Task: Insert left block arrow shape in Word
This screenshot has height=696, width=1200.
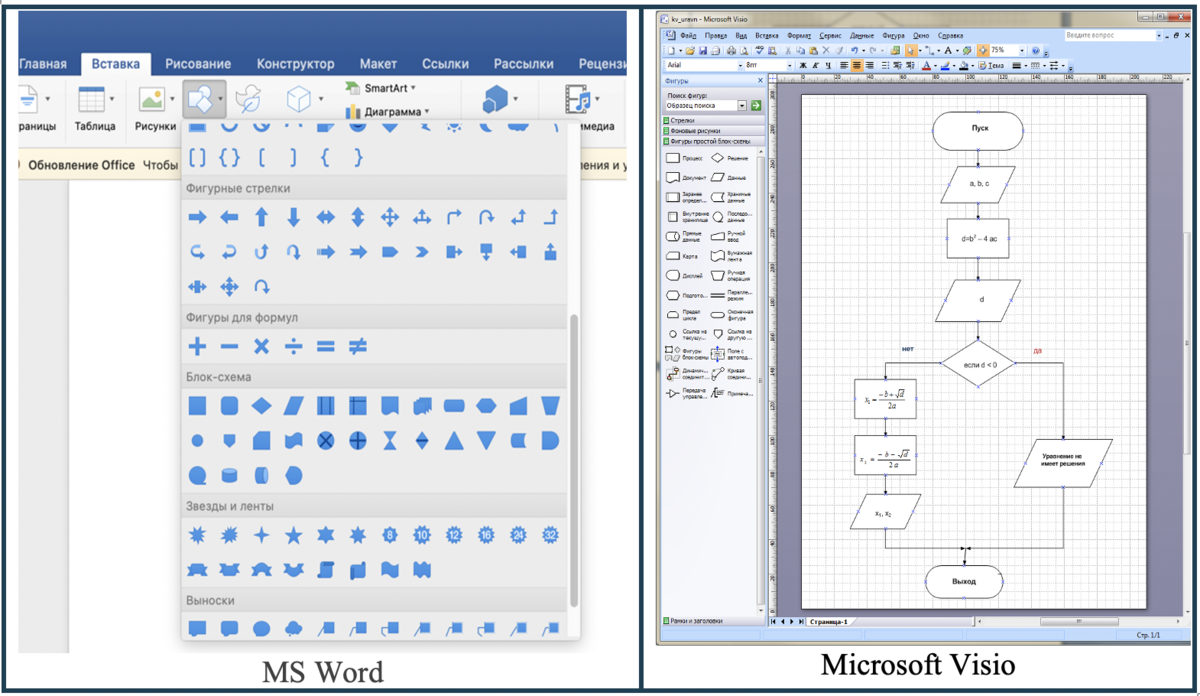Action: 229,217
